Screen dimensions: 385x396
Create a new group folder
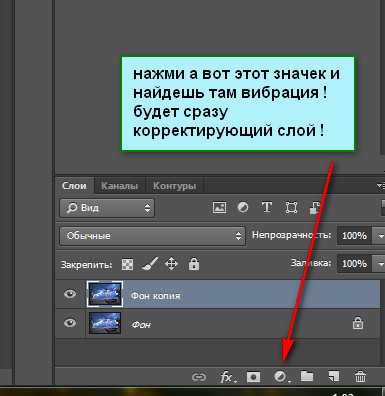tap(307, 376)
